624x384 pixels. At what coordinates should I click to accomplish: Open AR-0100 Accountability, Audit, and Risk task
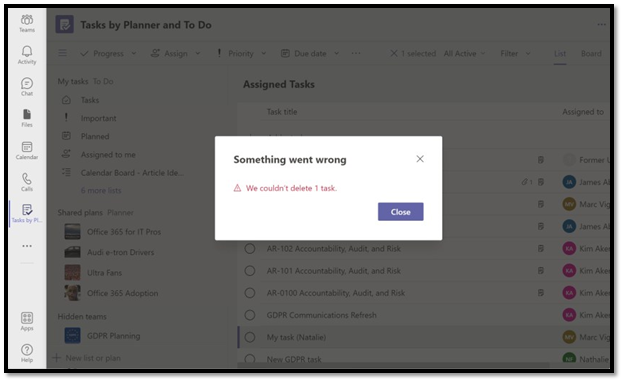point(335,293)
